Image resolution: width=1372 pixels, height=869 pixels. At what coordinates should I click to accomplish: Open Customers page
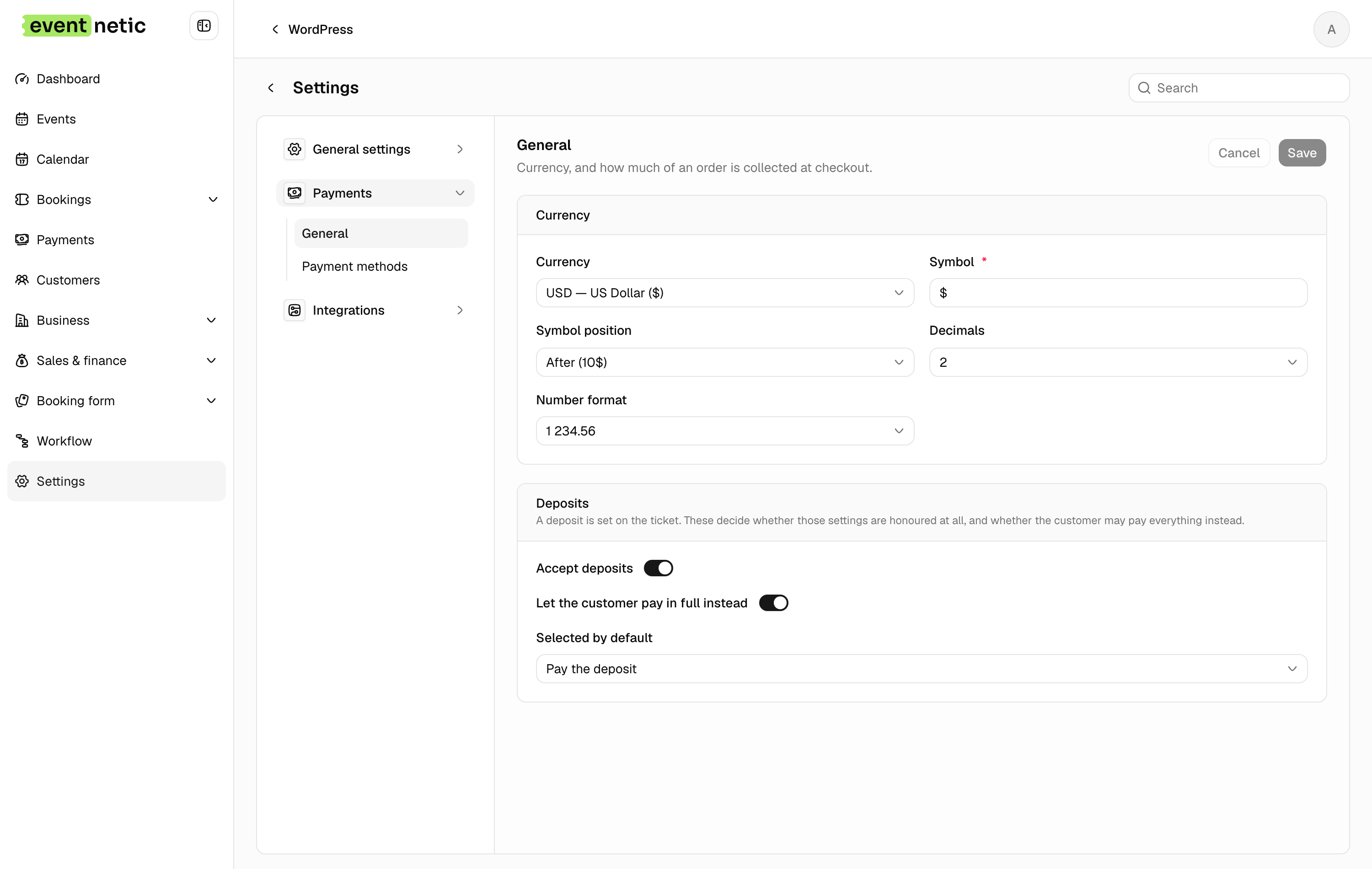point(116,280)
